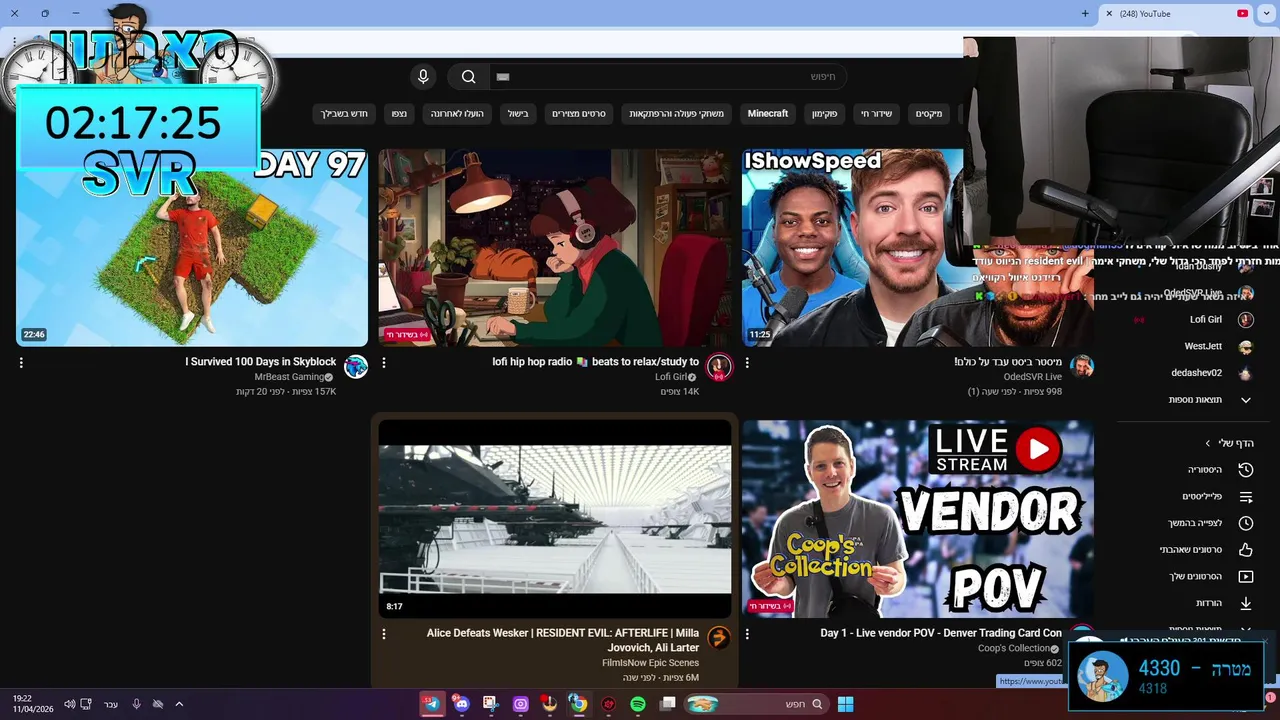1280x720 pixels.
Task: Select the בישול filter chip
Action: click(518, 114)
